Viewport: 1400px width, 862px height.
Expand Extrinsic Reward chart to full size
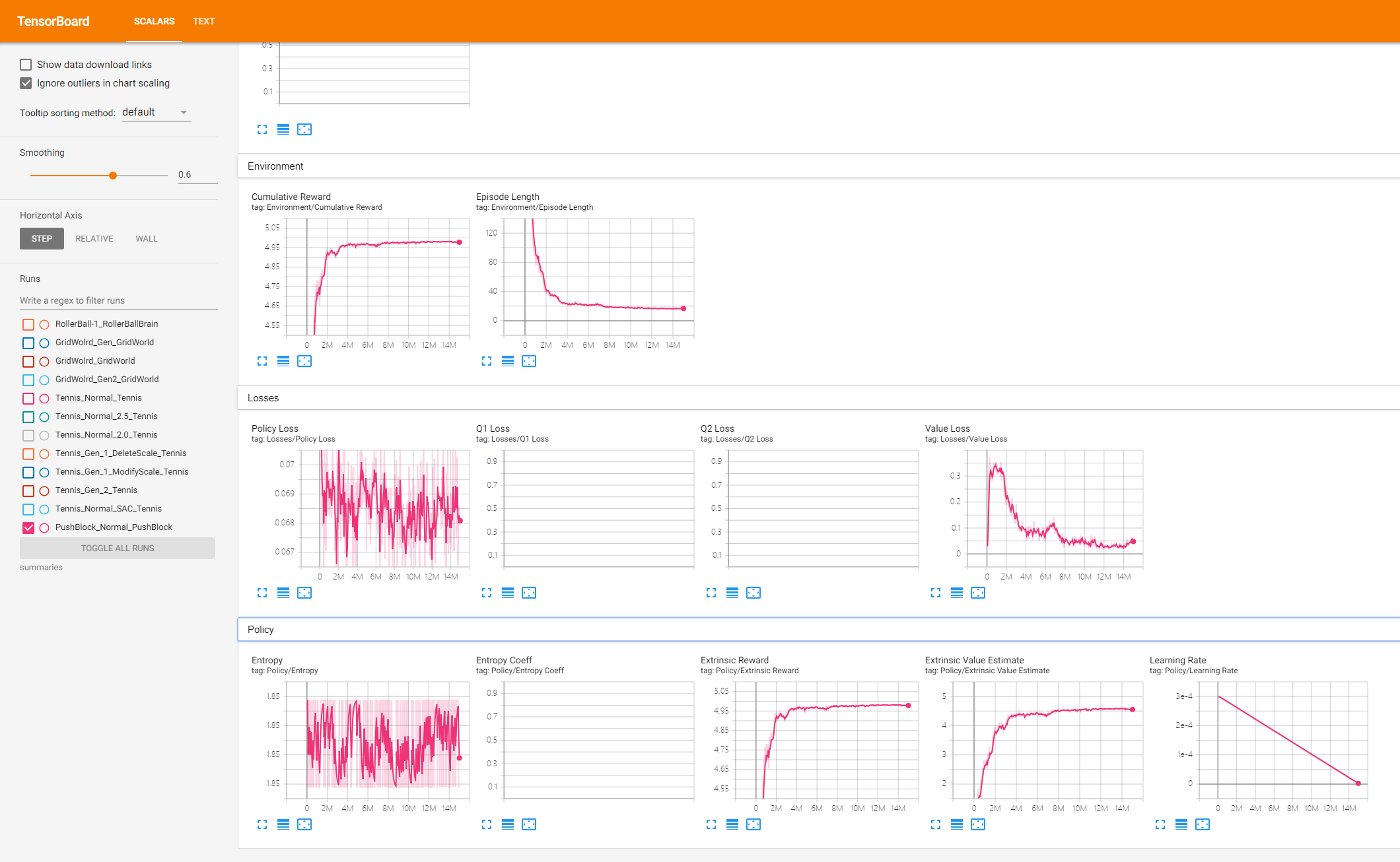tap(711, 824)
